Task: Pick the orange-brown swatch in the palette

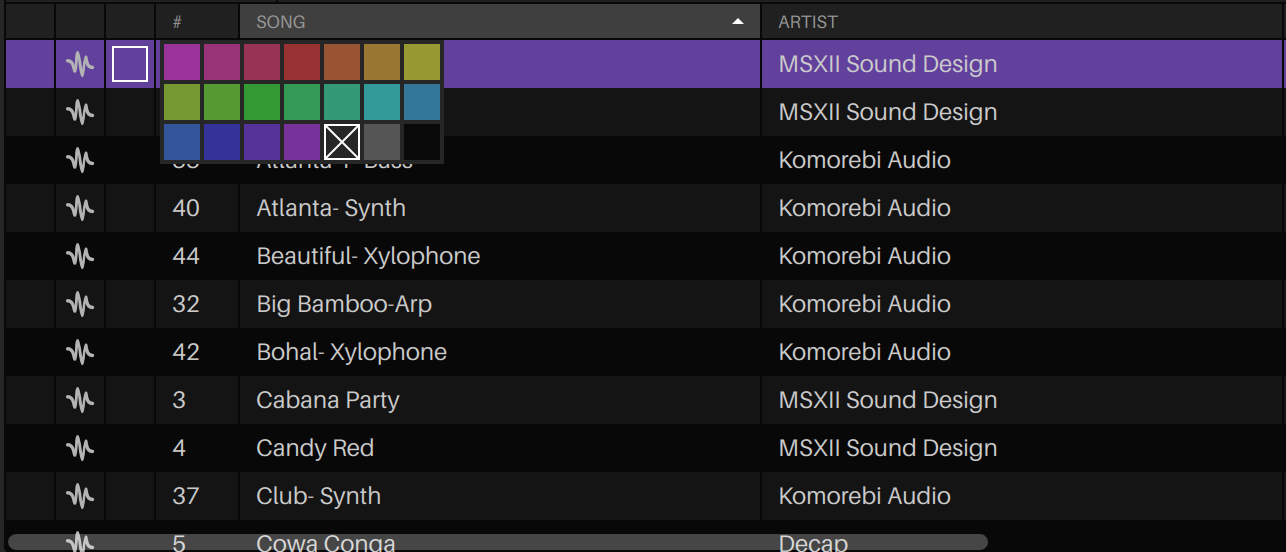Action: point(342,62)
